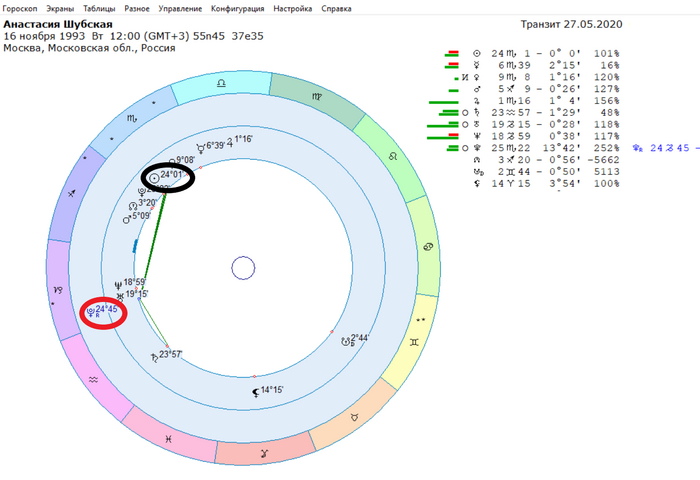
Task: Click the strength bar beside the Jupiter row
Action: click(443, 103)
